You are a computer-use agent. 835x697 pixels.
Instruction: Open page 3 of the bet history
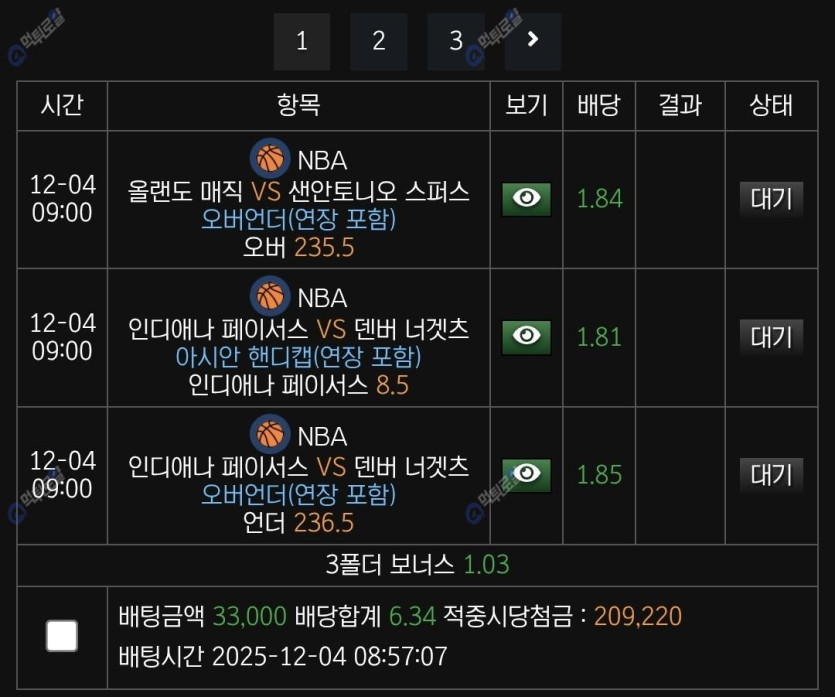point(455,41)
